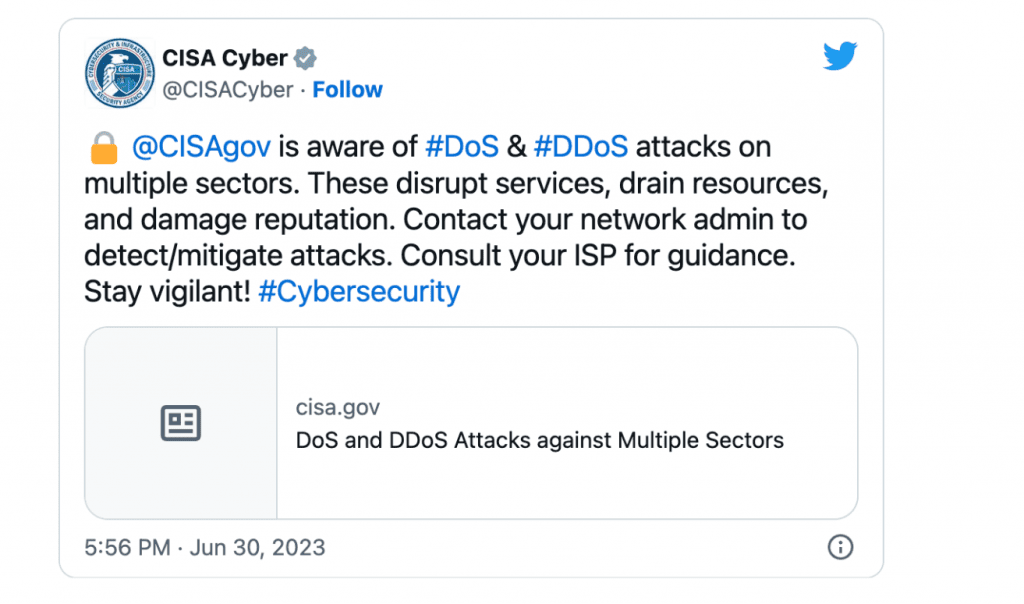Open the #Cybersecurity hashtag
Viewport: 1024px width, 604px height.
pyautogui.click(x=358, y=292)
